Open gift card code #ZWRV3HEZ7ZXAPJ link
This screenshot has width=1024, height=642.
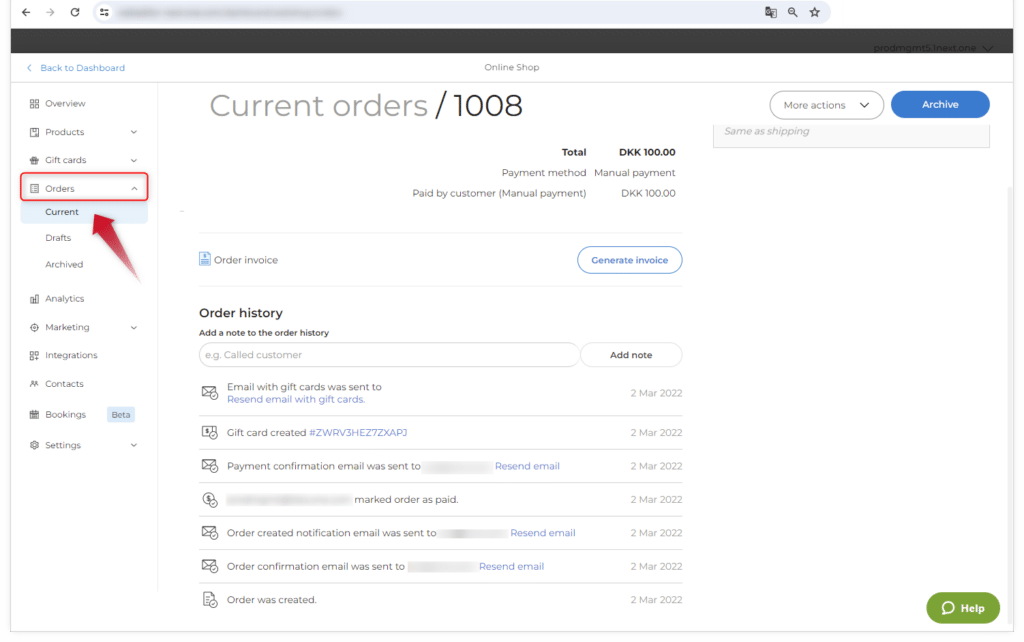(x=358, y=433)
